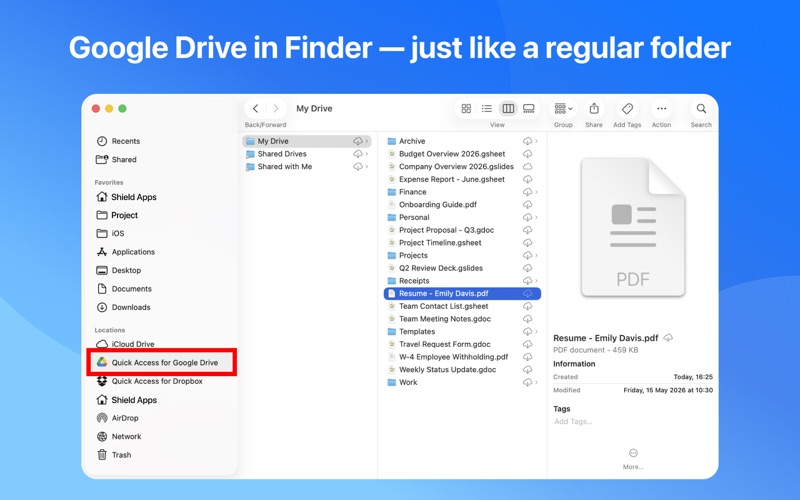Go back with the Back arrow
Screen dimensions: 800x500
pyautogui.click(x=256, y=108)
